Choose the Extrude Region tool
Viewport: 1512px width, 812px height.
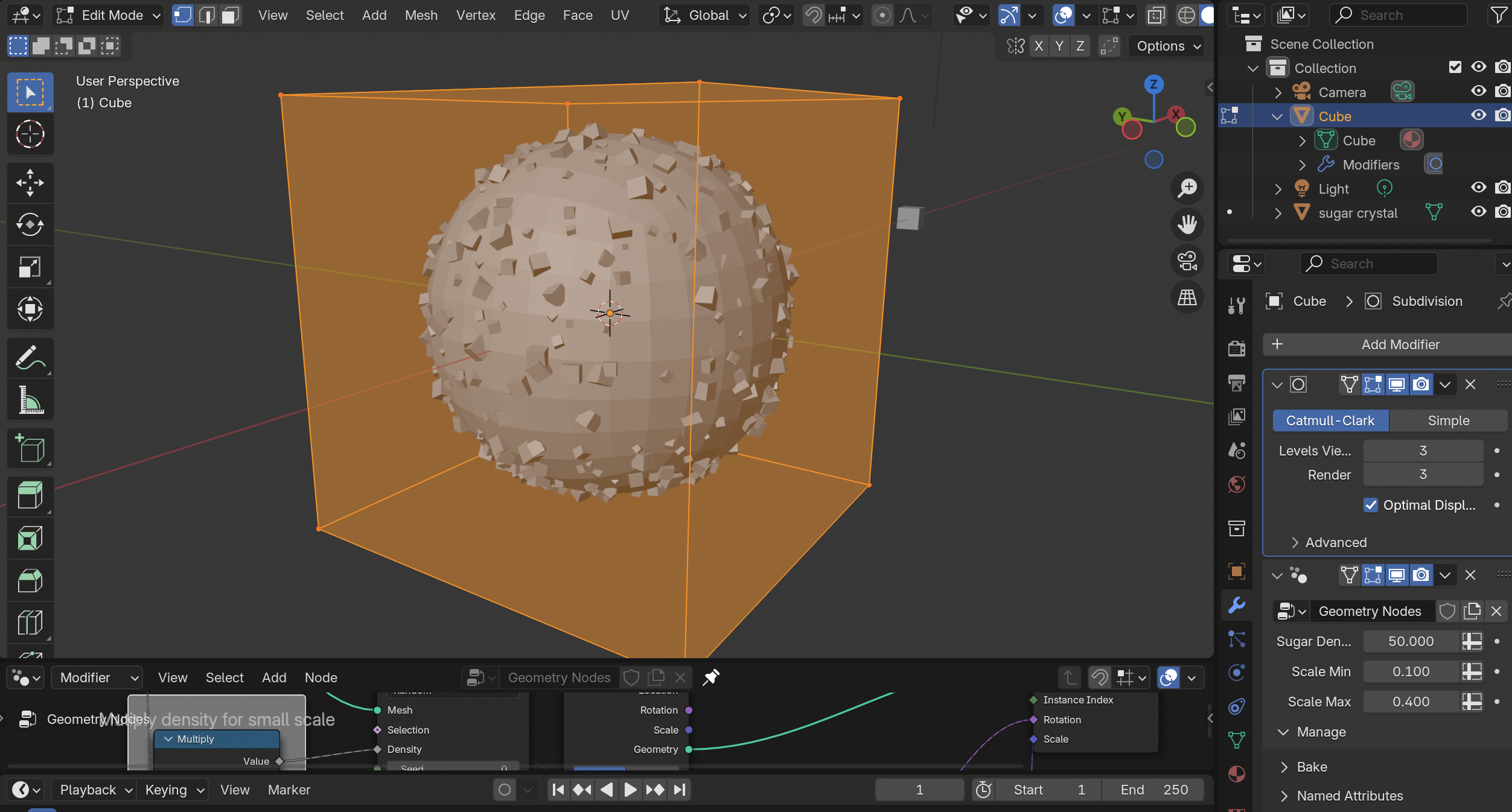30,496
